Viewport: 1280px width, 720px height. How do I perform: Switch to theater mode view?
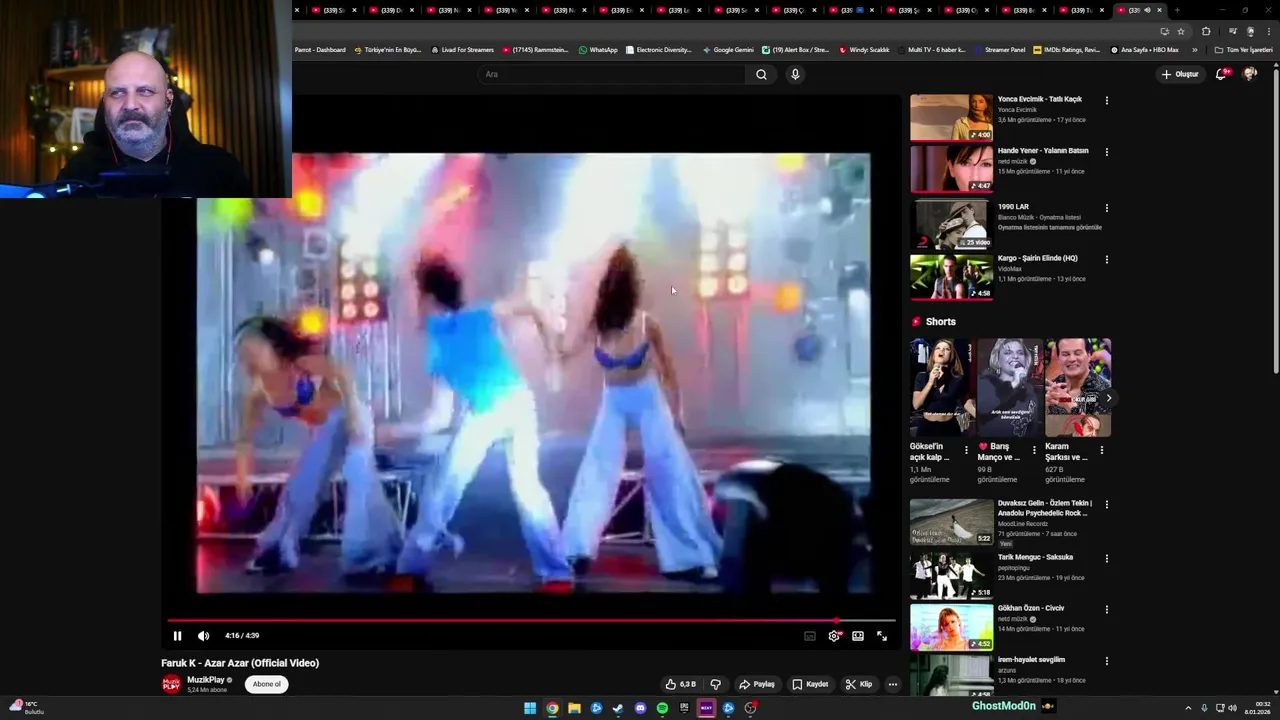click(858, 636)
